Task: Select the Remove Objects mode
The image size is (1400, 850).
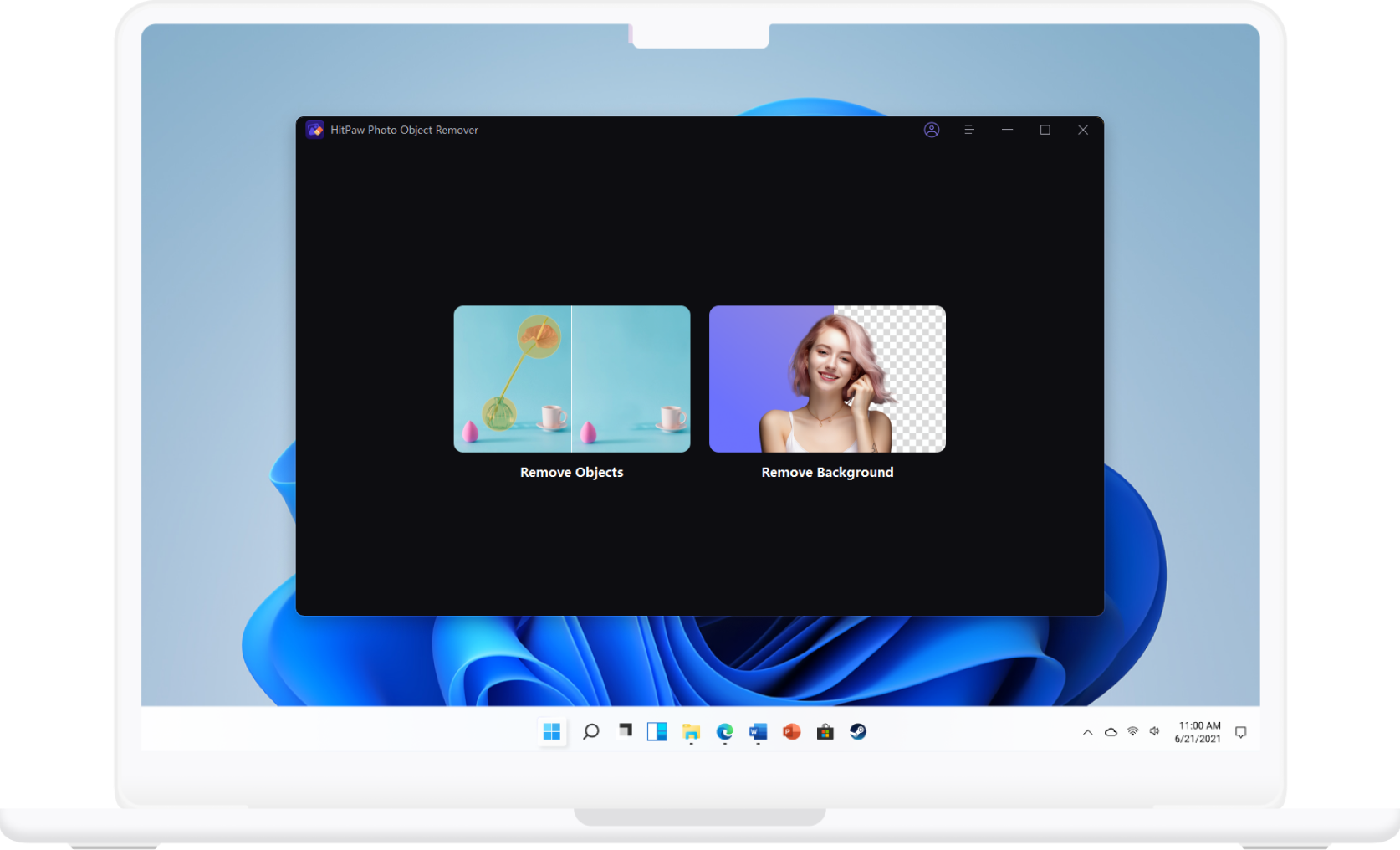Action: [x=571, y=379]
